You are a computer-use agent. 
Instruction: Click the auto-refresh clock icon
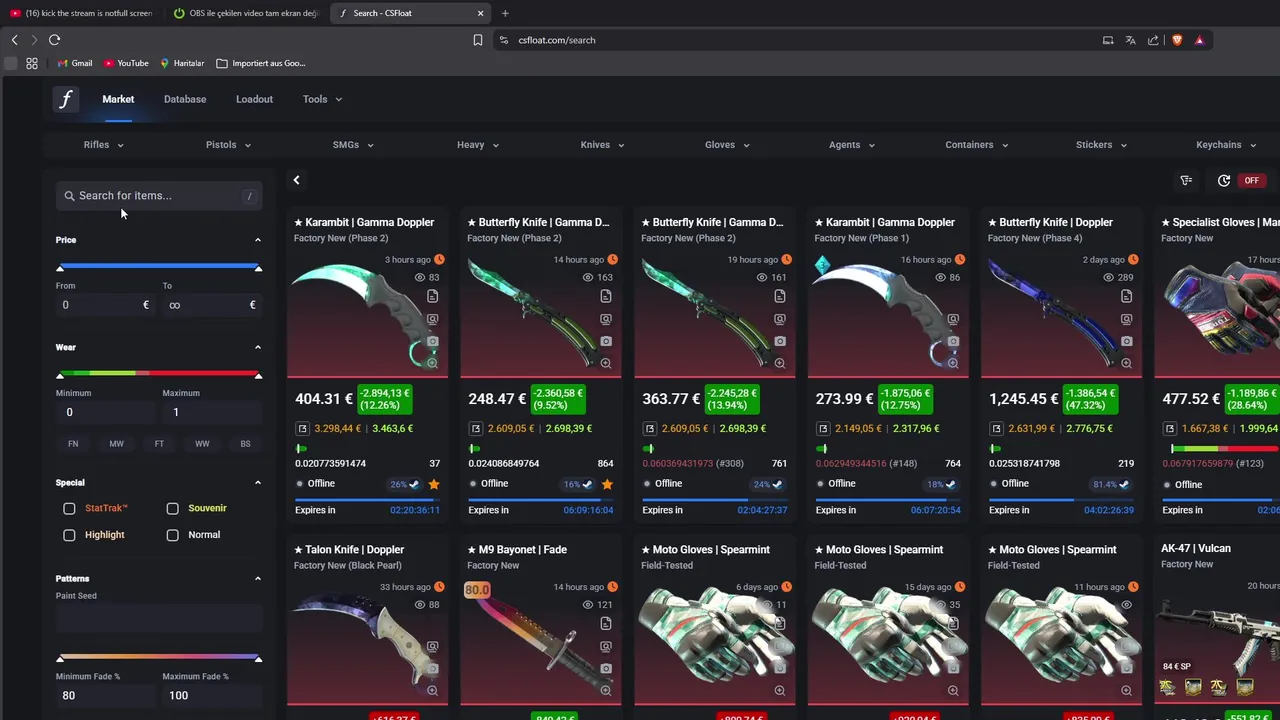1224,181
